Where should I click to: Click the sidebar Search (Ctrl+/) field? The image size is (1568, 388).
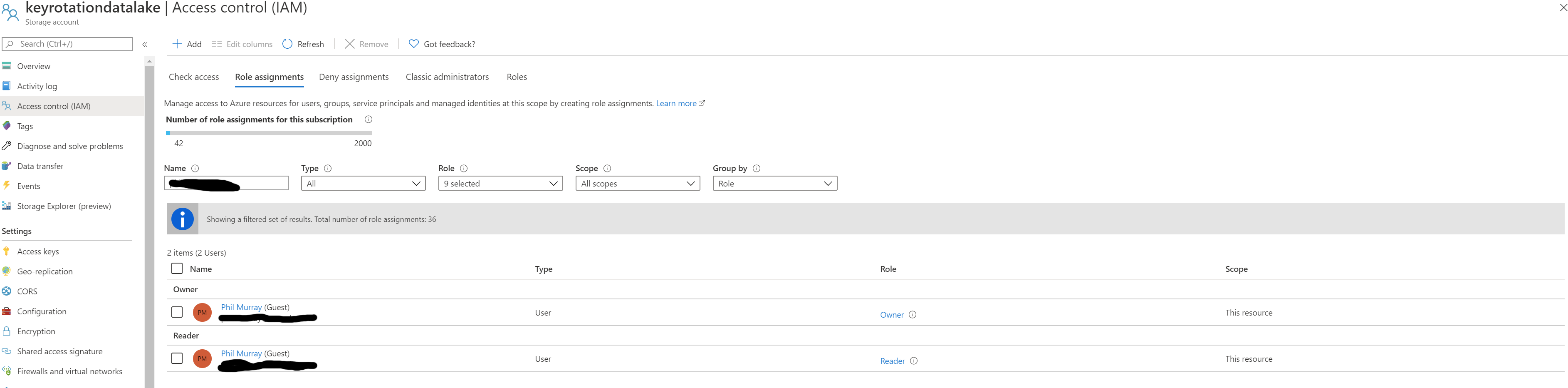(67, 44)
